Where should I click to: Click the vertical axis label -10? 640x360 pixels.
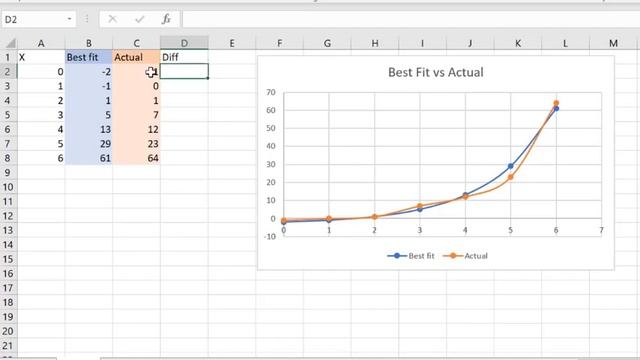tap(270, 236)
